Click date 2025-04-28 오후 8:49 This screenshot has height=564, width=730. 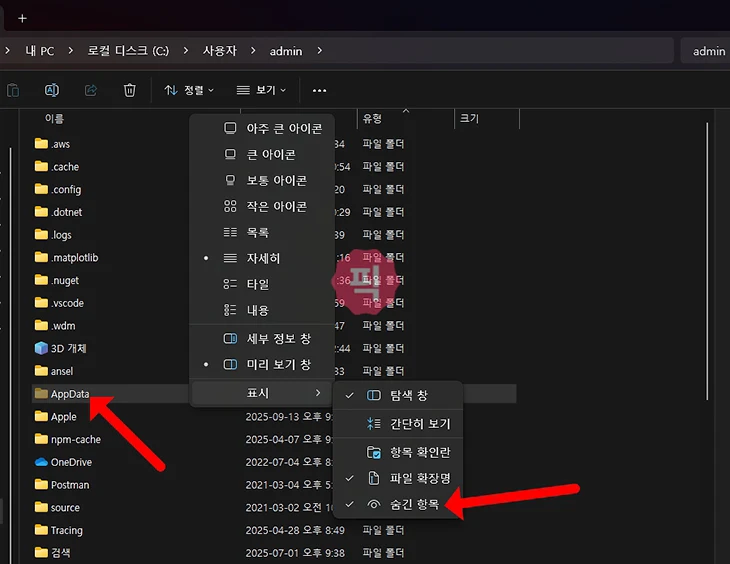[295, 530]
